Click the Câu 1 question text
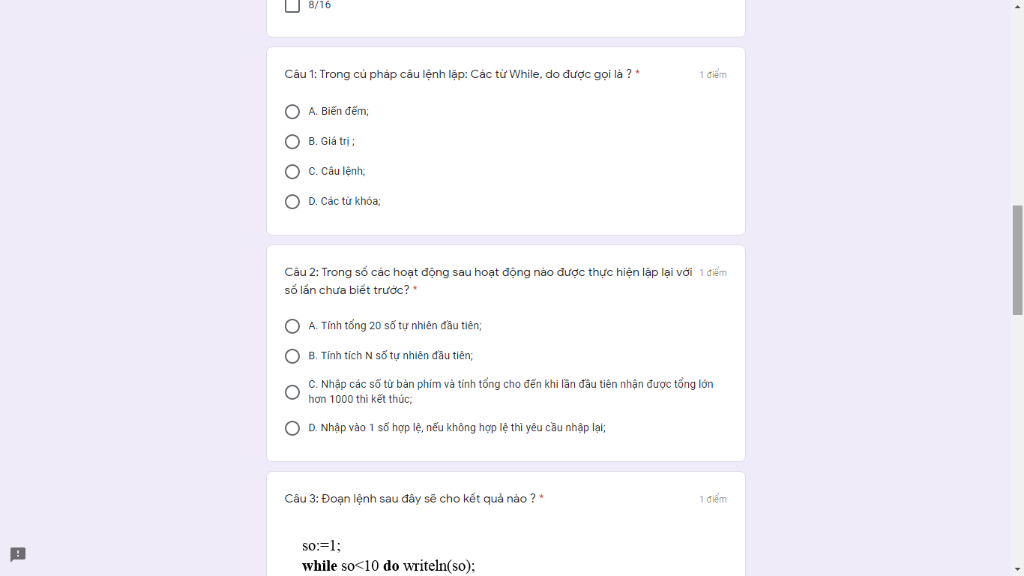Screen dimensions: 1024x576 [x=458, y=74]
